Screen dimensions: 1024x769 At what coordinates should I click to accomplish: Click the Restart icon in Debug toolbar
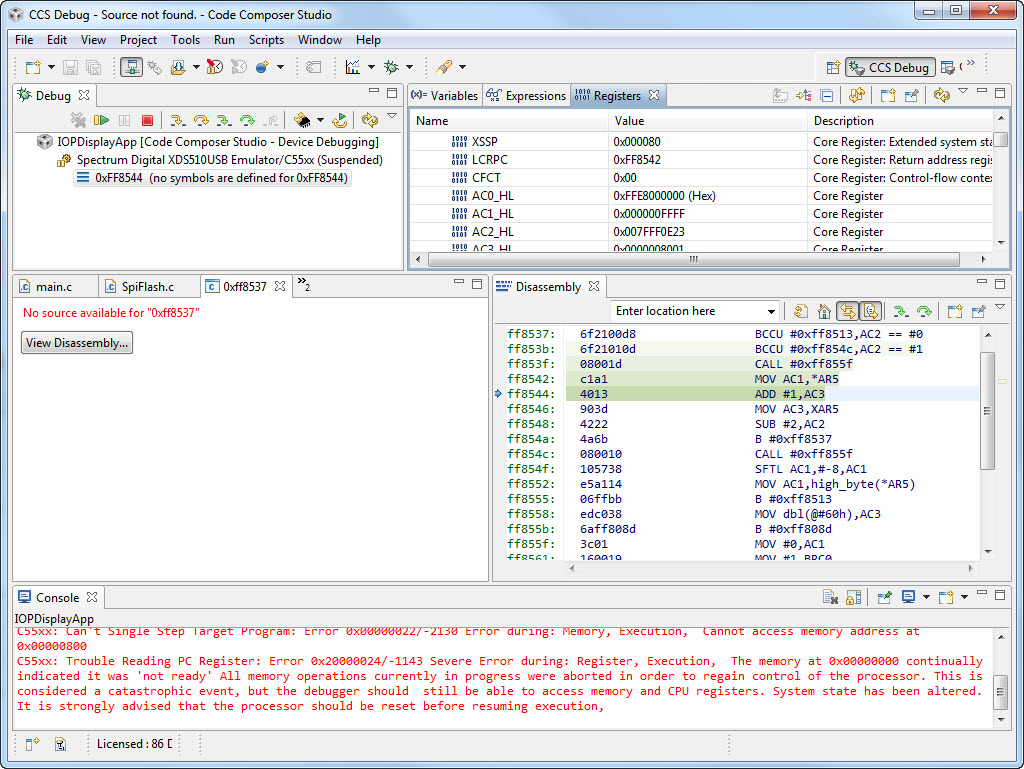(340, 120)
